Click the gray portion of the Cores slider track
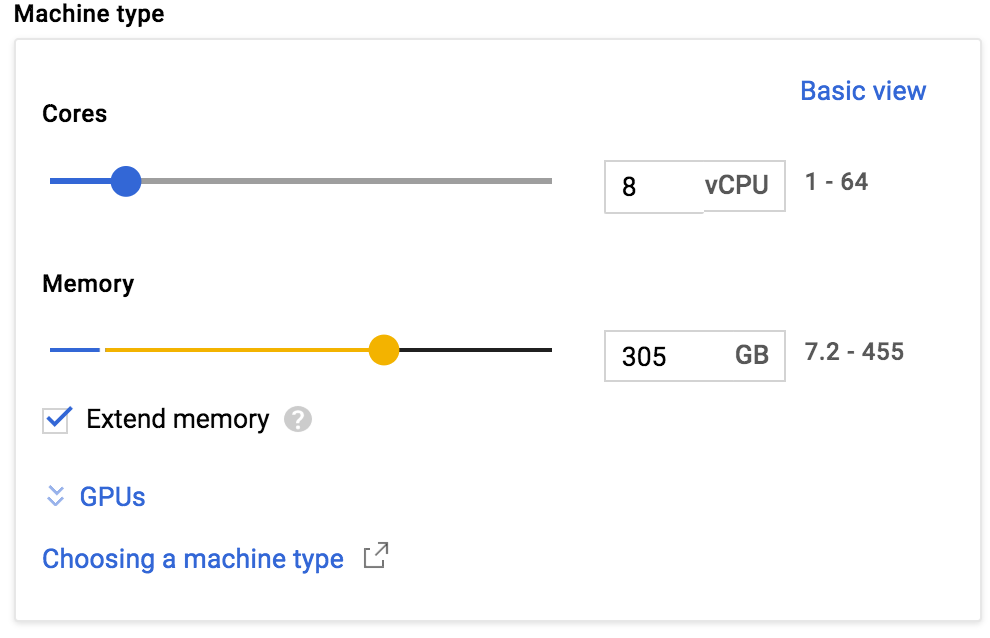This screenshot has height=638, width=990. click(347, 181)
